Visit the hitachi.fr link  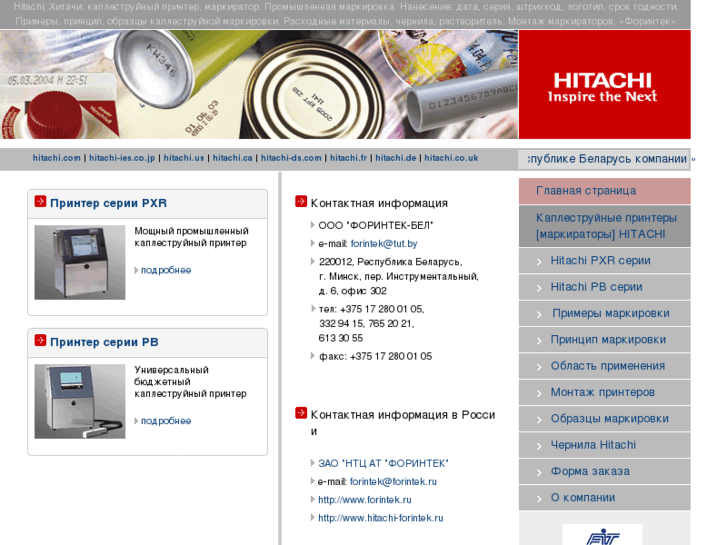pyautogui.click(x=348, y=158)
